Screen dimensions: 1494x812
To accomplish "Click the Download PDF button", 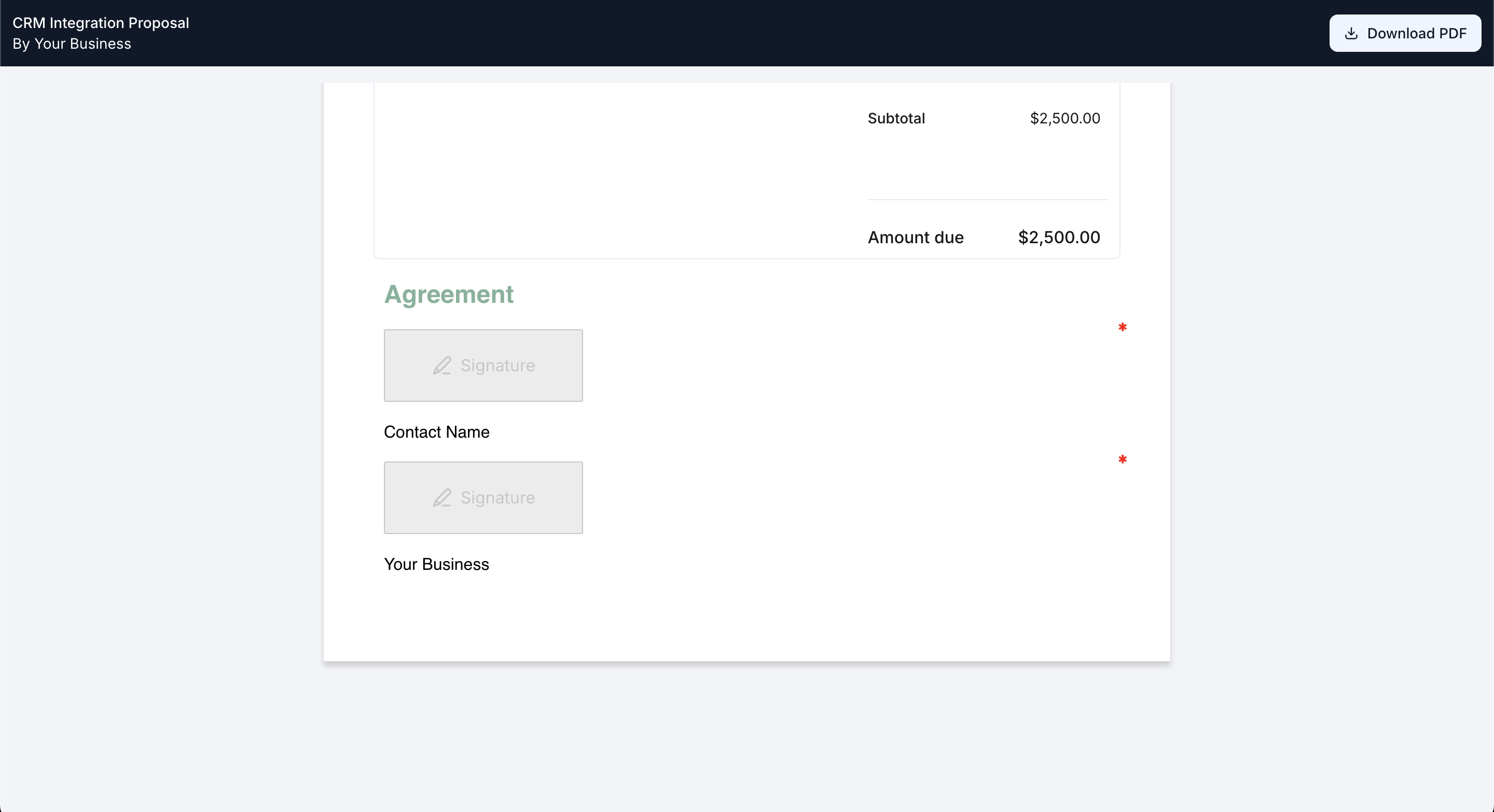I will 1404,33.
